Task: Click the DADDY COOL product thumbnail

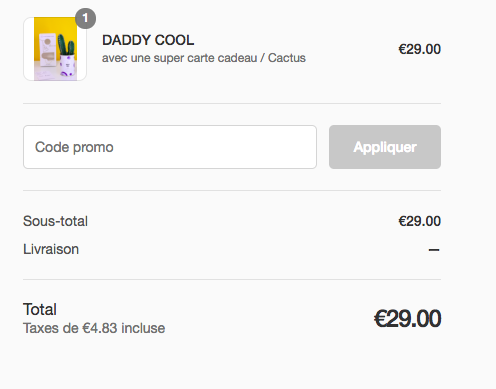Action: pos(55,49)
